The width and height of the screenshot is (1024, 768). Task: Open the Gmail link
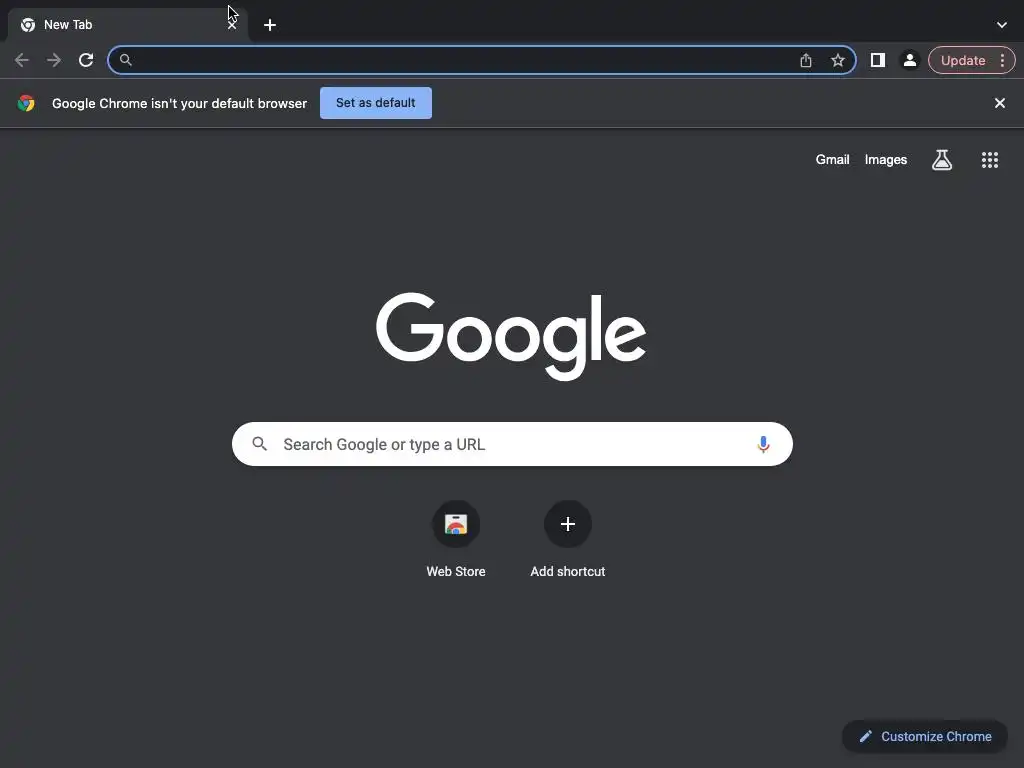point(832,159)
